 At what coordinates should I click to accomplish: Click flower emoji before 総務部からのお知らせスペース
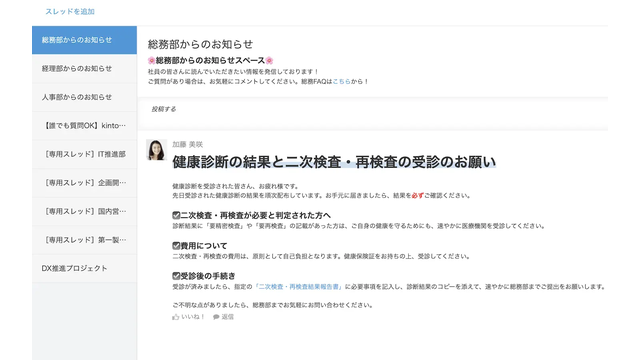click(x=151, y=60)
